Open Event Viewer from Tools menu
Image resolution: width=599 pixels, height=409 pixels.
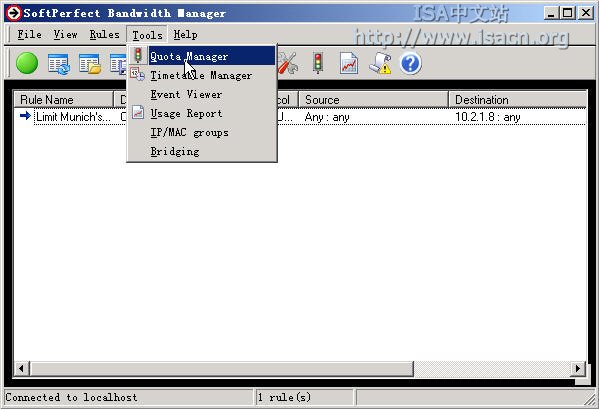(x=202, y=94)
